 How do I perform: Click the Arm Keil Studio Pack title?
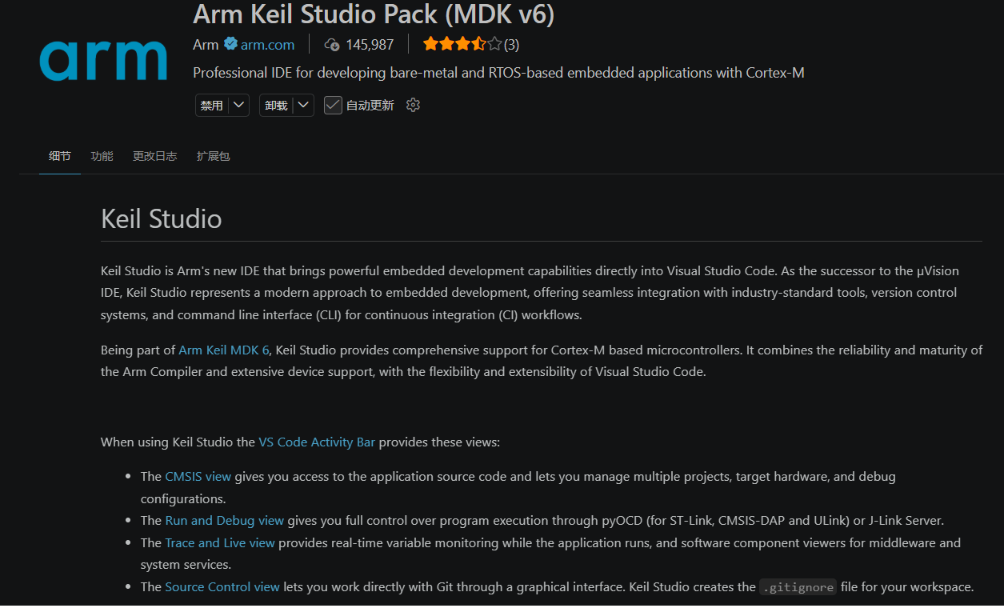373,14
